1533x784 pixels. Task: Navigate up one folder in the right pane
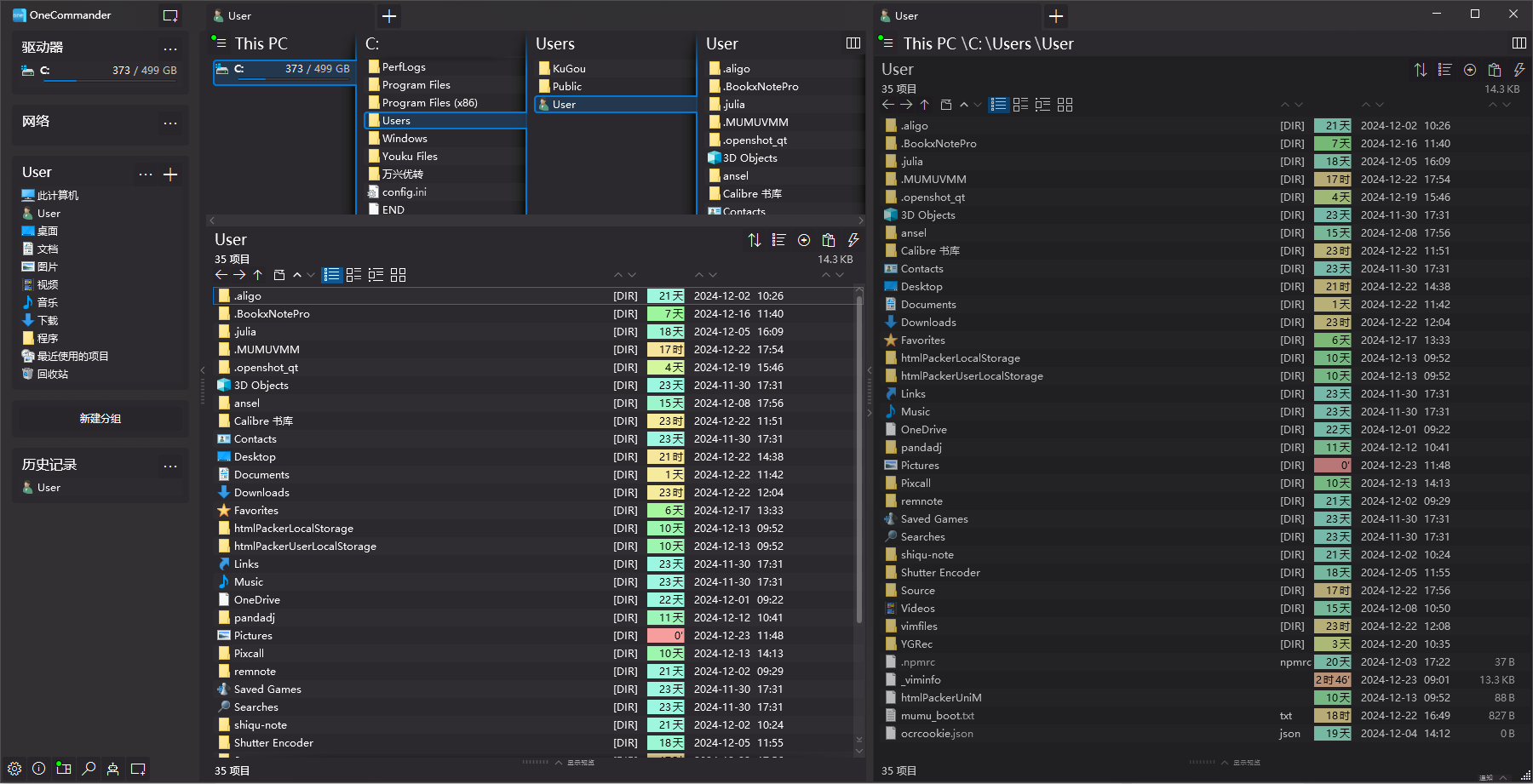point(924,105)
